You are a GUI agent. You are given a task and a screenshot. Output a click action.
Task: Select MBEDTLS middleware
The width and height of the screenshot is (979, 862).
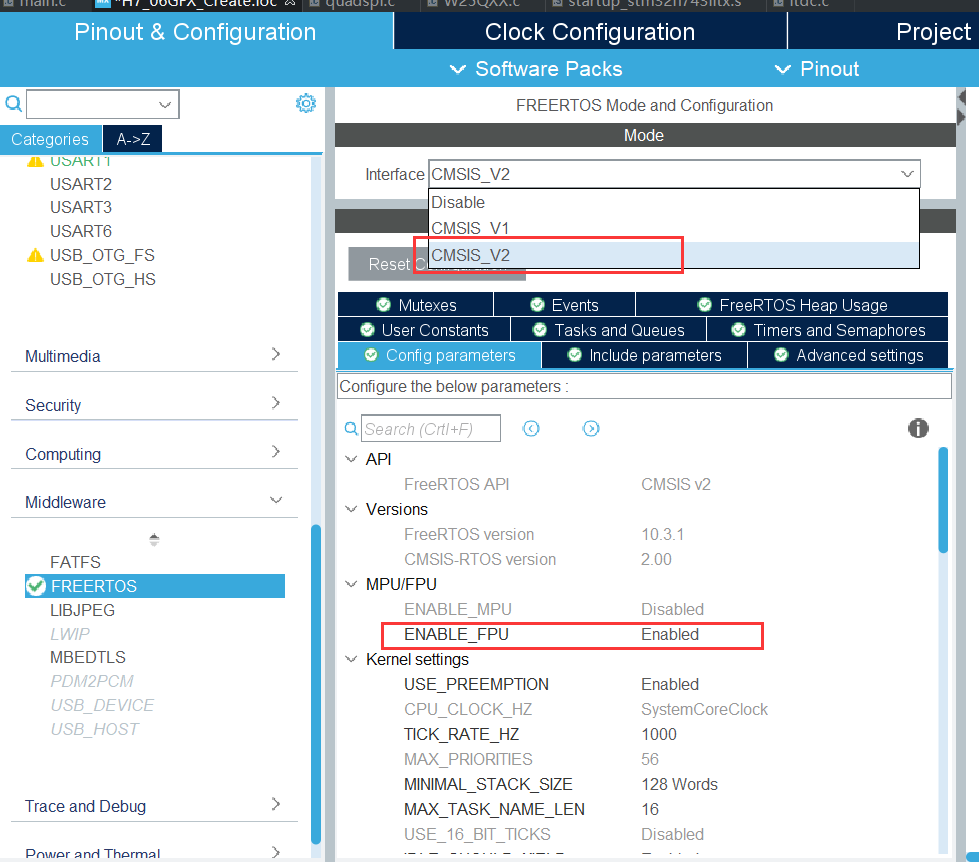[x=88, y=657]
